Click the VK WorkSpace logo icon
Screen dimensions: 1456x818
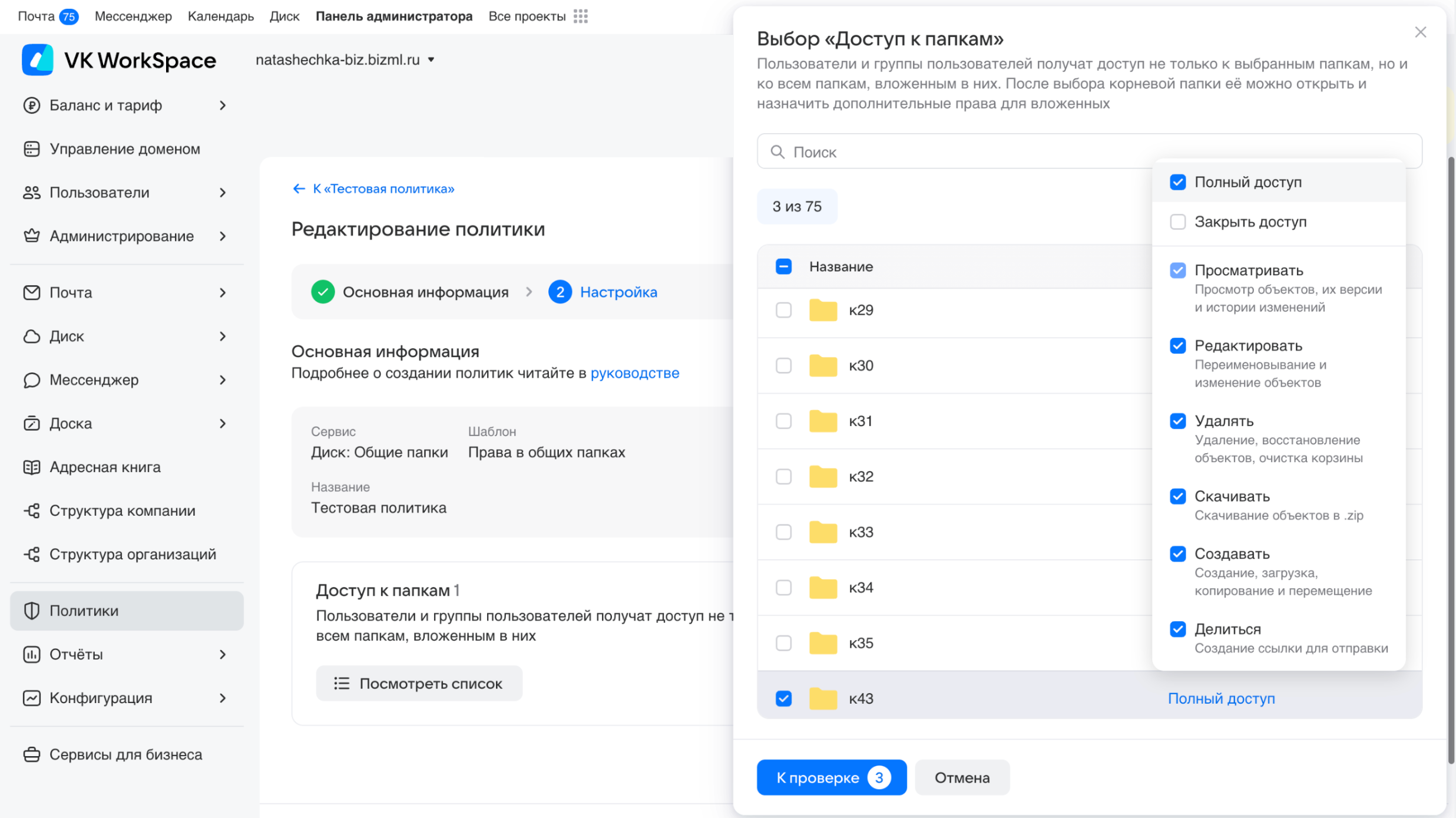38,60
